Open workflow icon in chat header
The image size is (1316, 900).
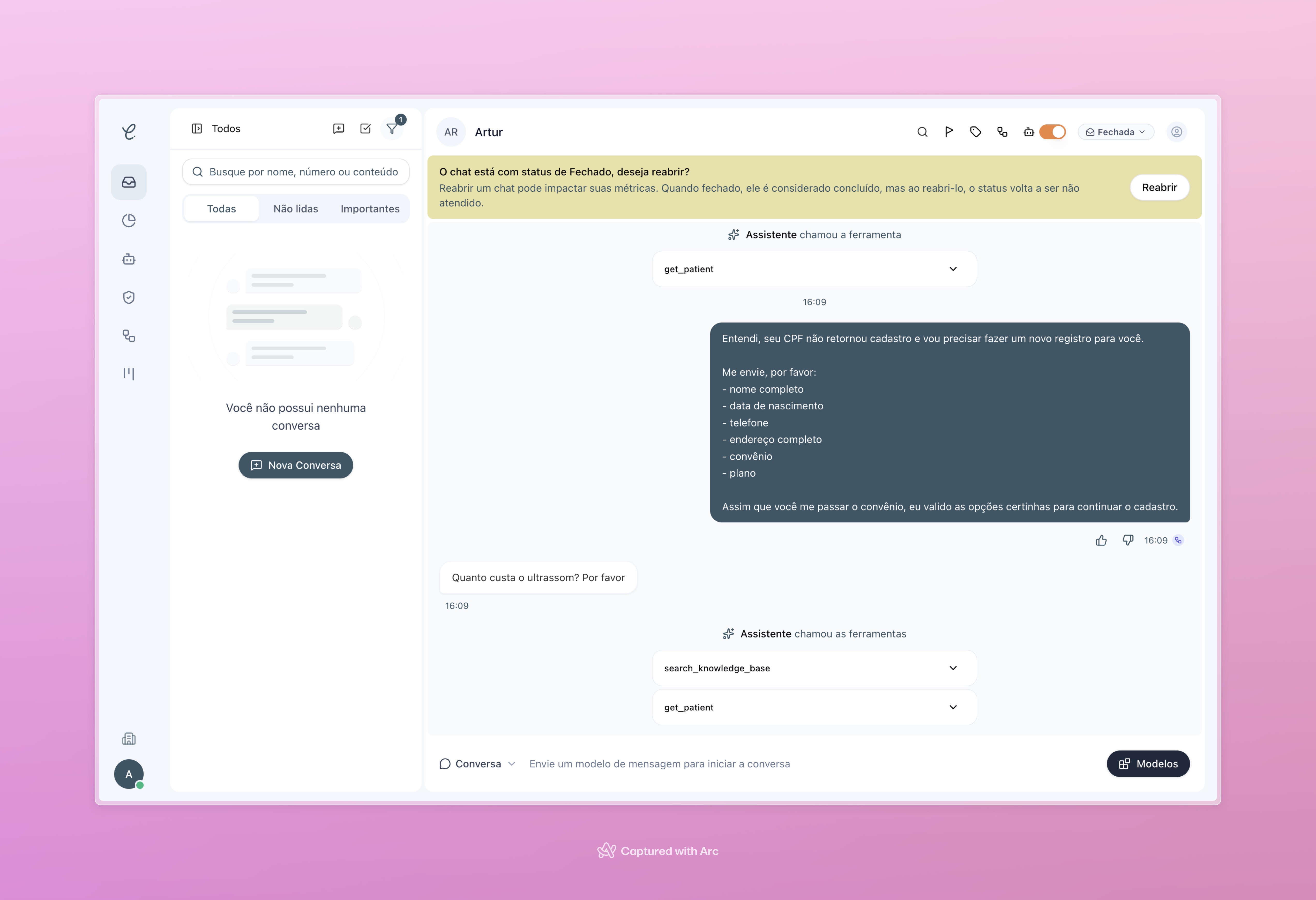tap(1002, 132)
